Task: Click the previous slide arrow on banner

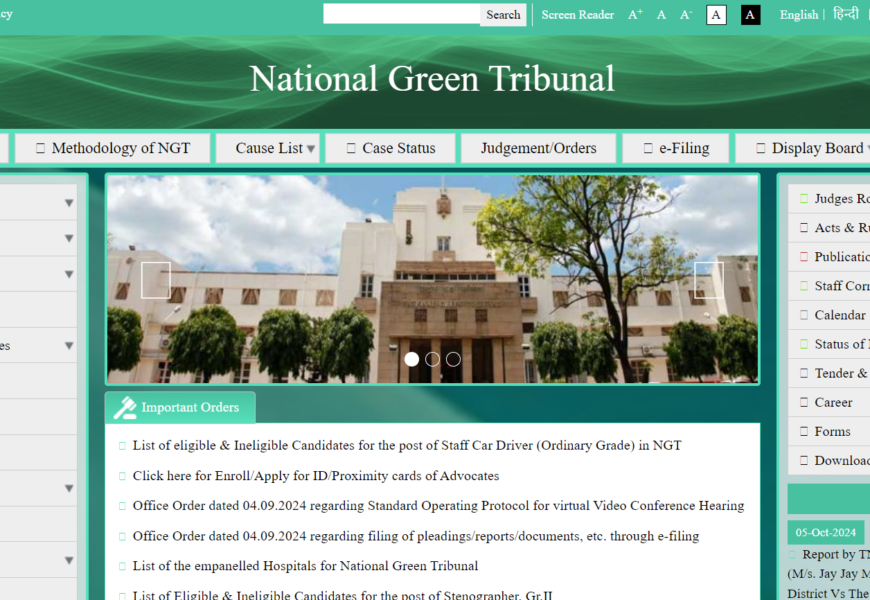Action: (155, 280)
